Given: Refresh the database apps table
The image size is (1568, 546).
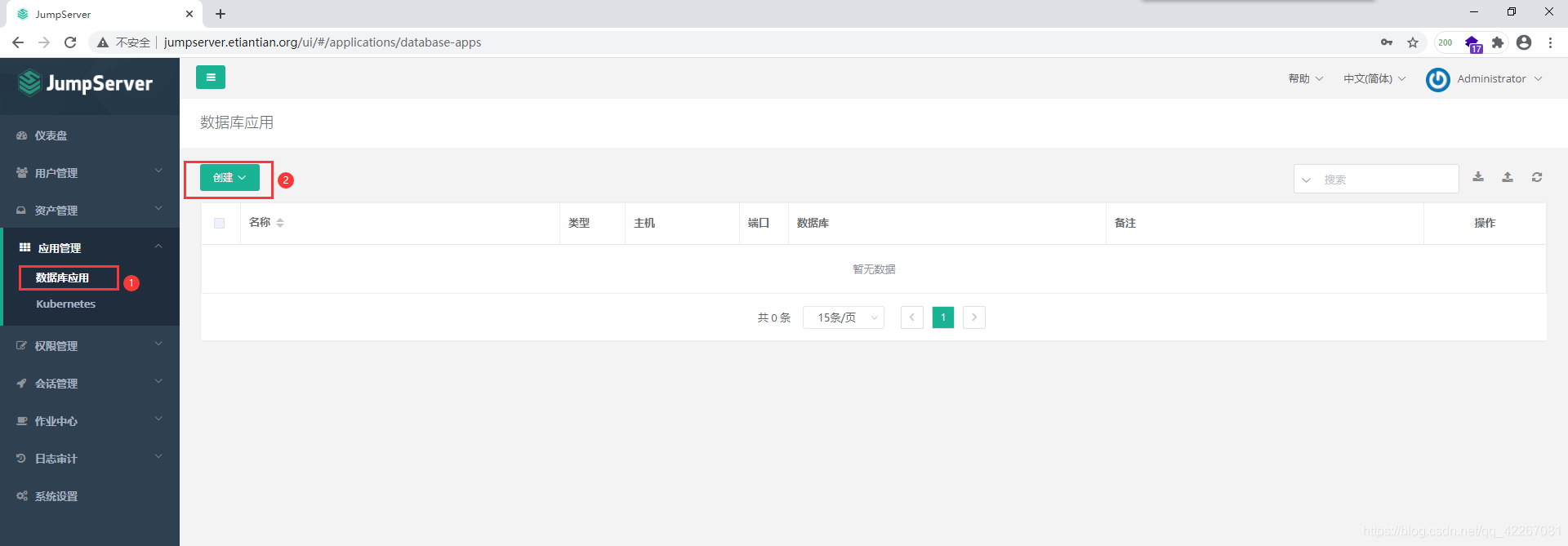Looking at the screenshot, I should pyautogui.click(x=1537, y=177).
